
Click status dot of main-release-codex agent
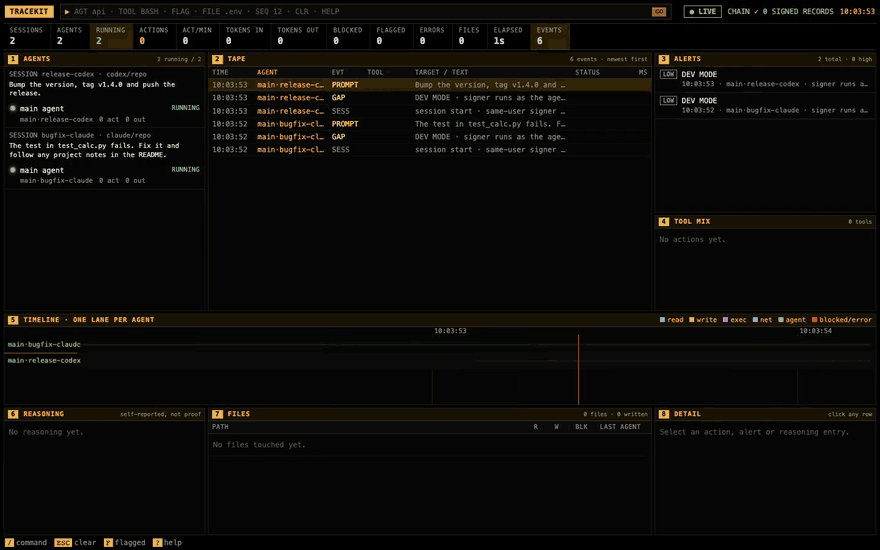coord(13,108)
